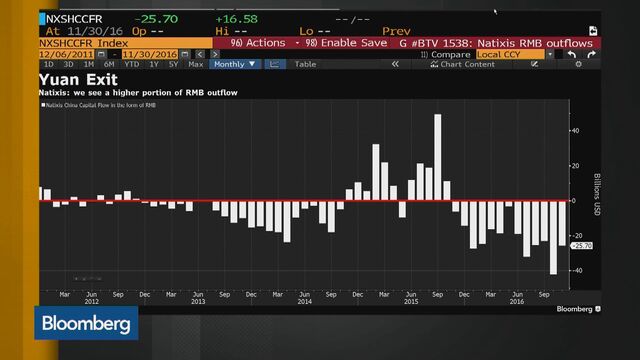This screenshot has height=360, width=640.
Task: Open chart settings gear
Action: 578,64
